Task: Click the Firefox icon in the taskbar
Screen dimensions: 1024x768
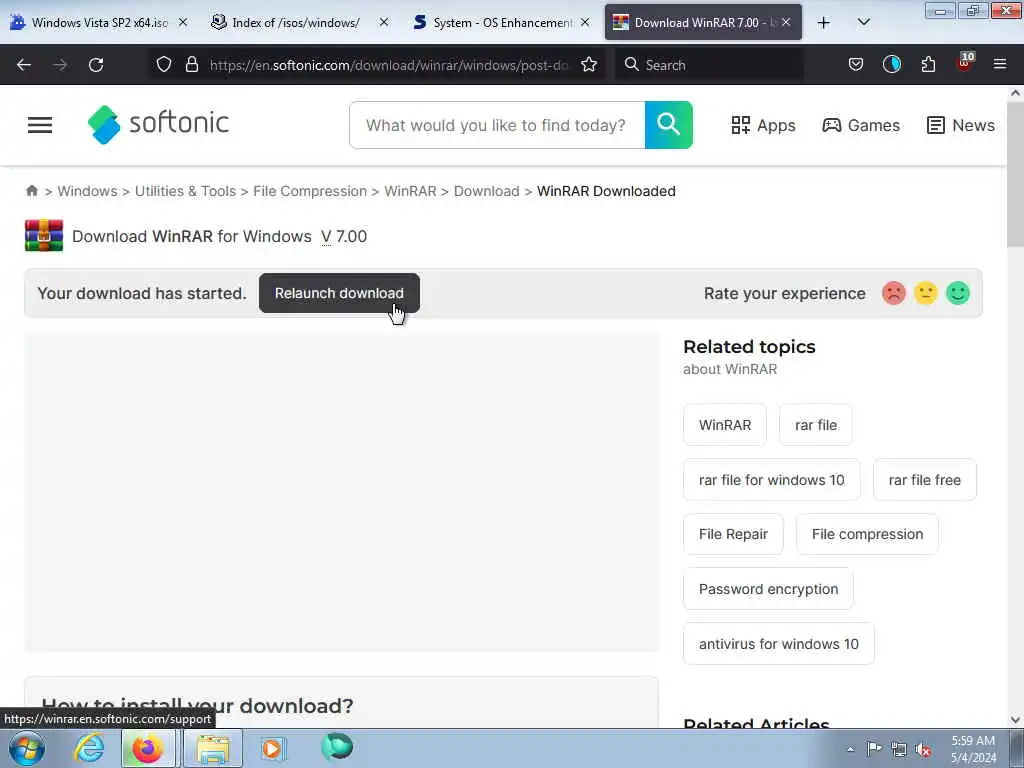Action: click(x=148, y=748)
